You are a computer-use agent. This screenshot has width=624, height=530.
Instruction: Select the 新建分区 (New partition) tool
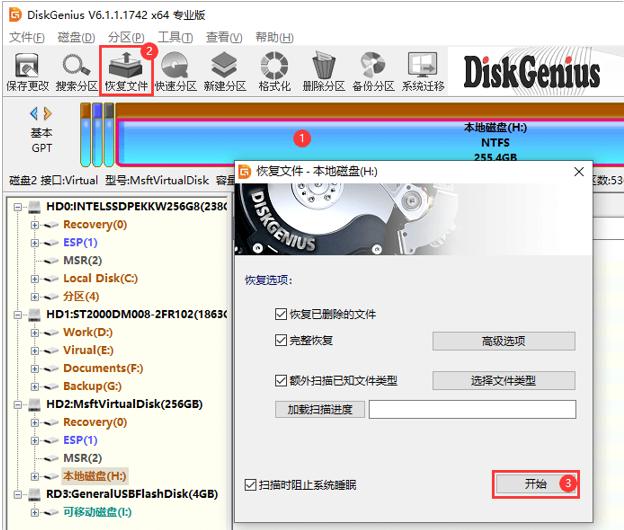[x=225, y=72]
